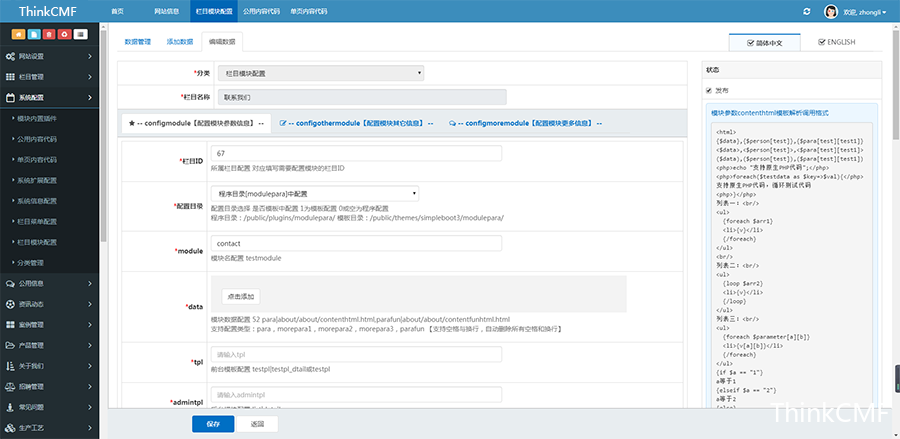The image size is (900, 439).
Task: Switch to the 添加数据 tab
Action: coord(180,42)
